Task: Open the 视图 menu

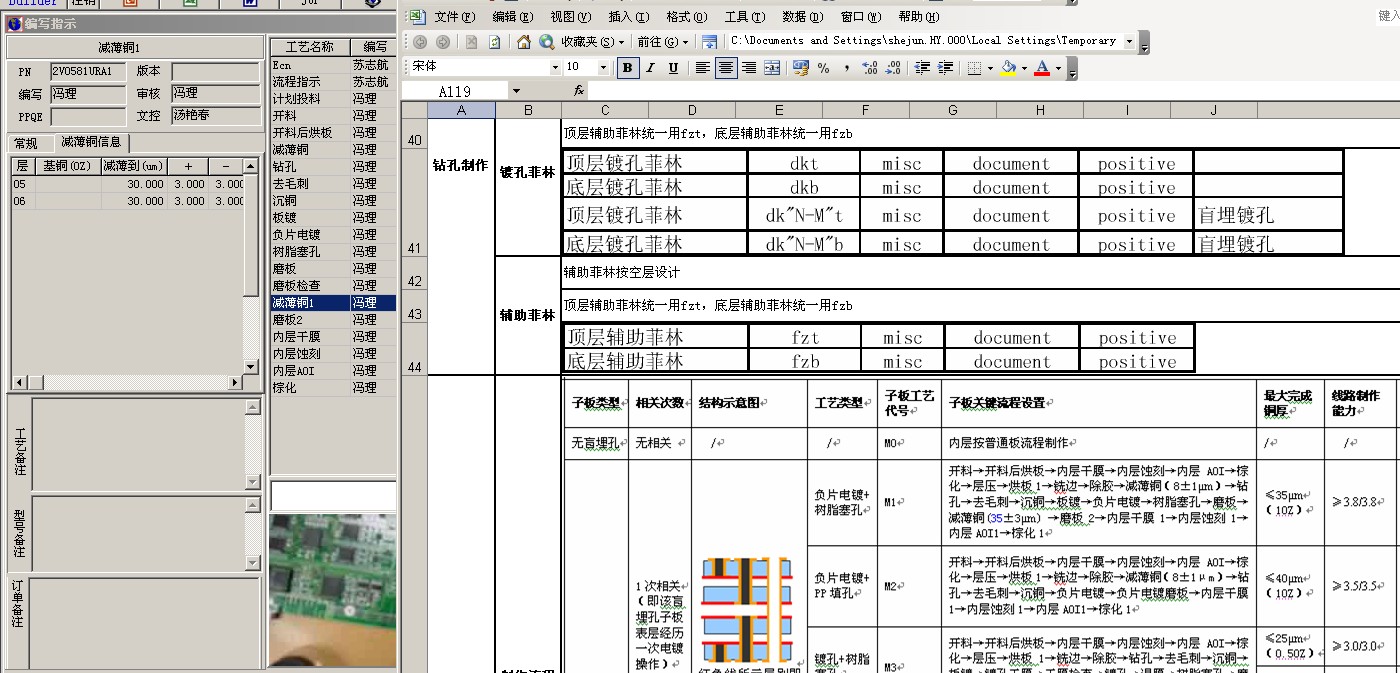Action: (x=570, y=17)
